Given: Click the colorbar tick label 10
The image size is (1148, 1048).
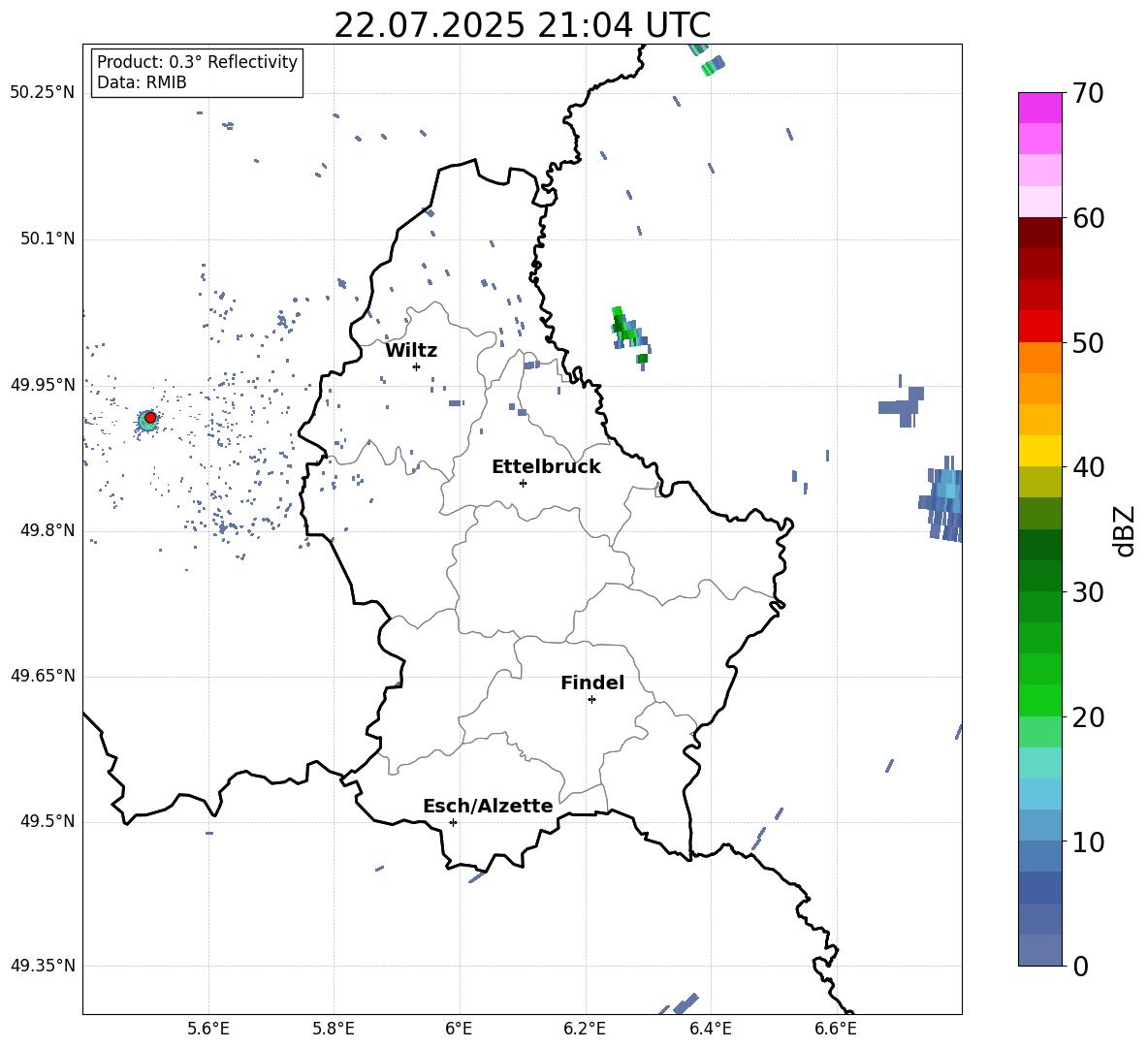Looking at the screenshot, I should [x=1088, y=842].
